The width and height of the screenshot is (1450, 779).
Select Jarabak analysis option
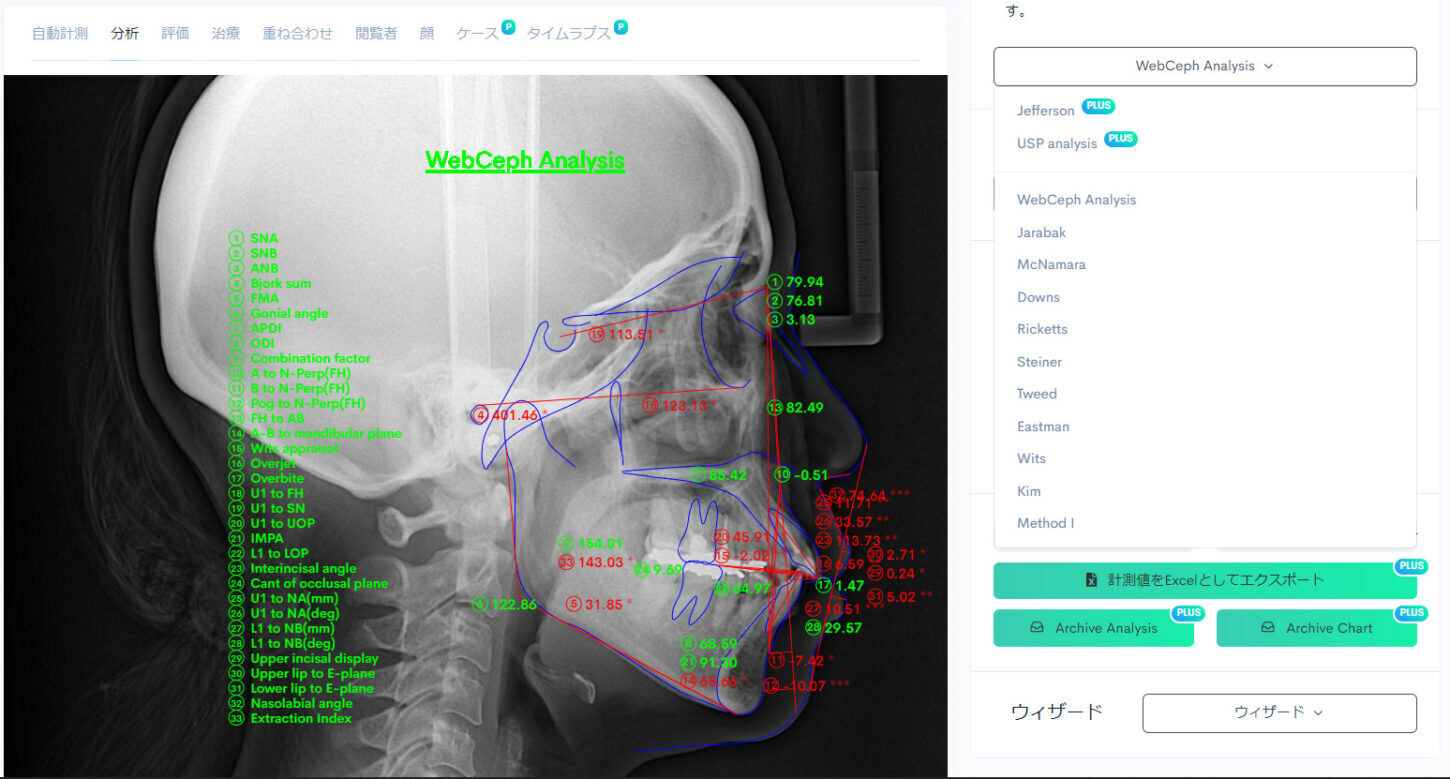(1042, 232)
